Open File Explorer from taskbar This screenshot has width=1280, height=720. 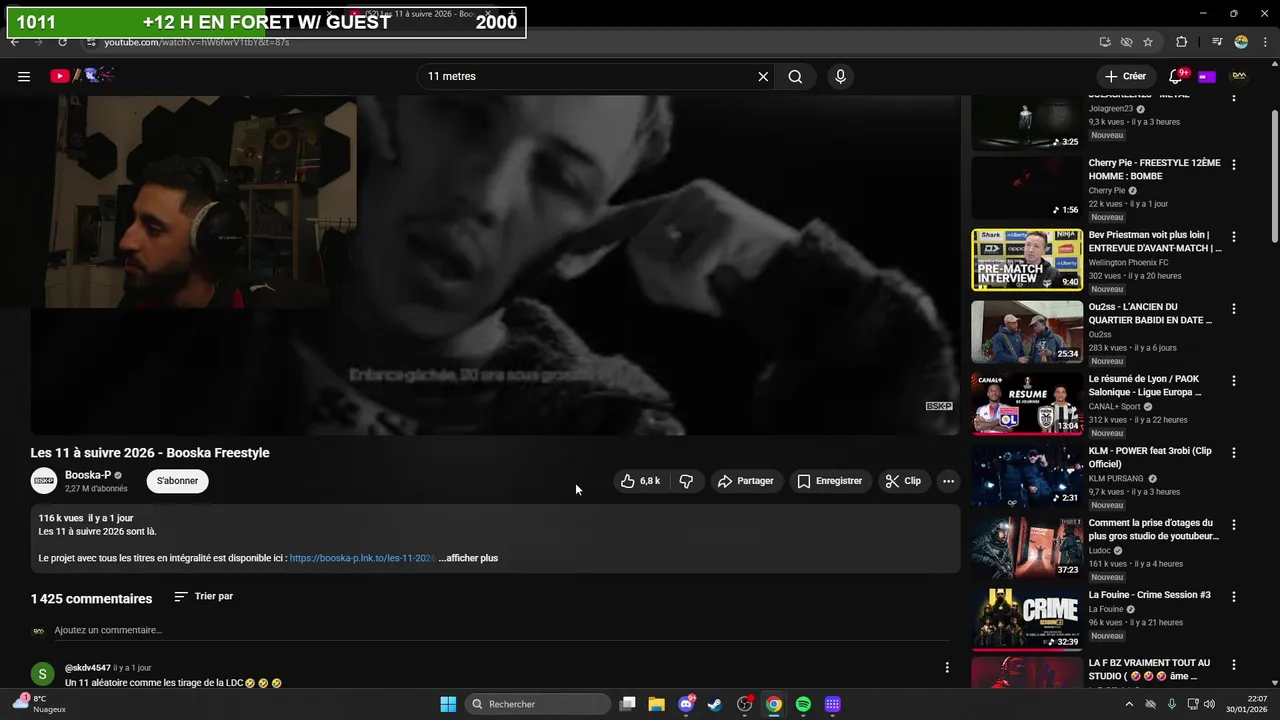tap(656, 704)
